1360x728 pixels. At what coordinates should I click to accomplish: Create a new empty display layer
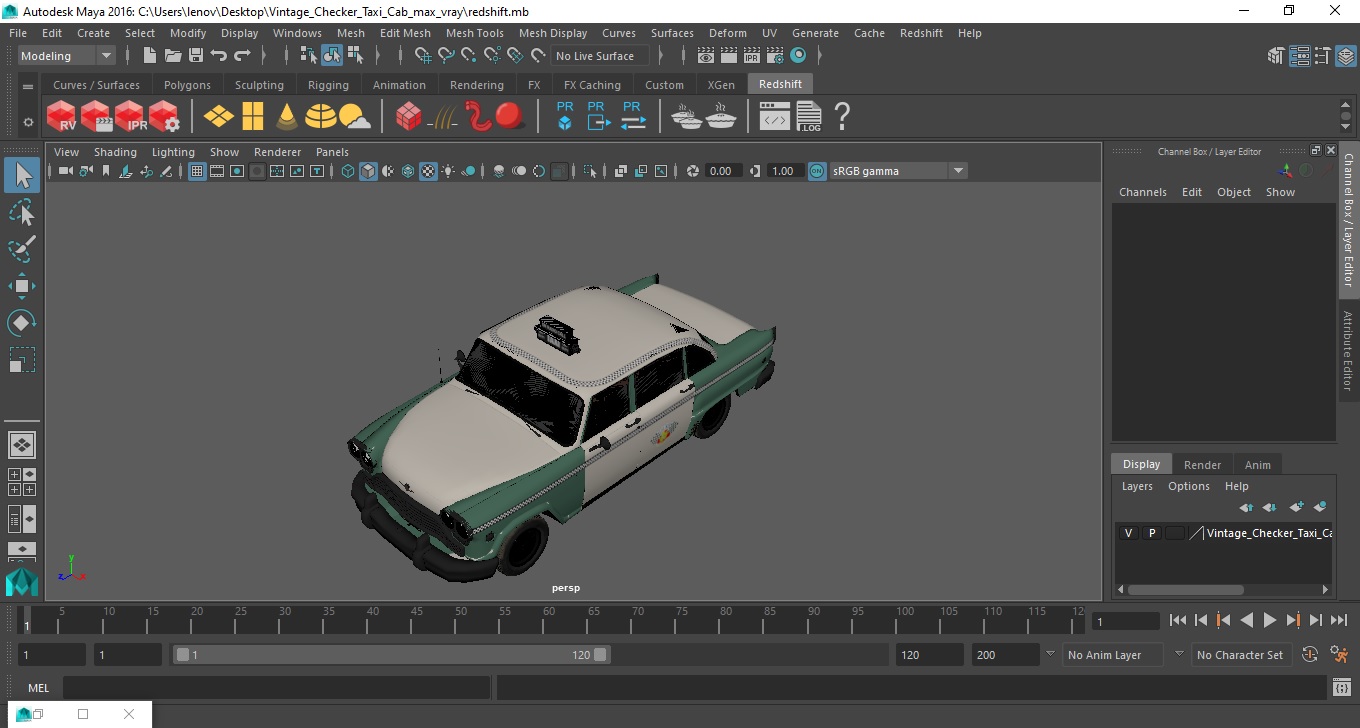point(1297,507)
